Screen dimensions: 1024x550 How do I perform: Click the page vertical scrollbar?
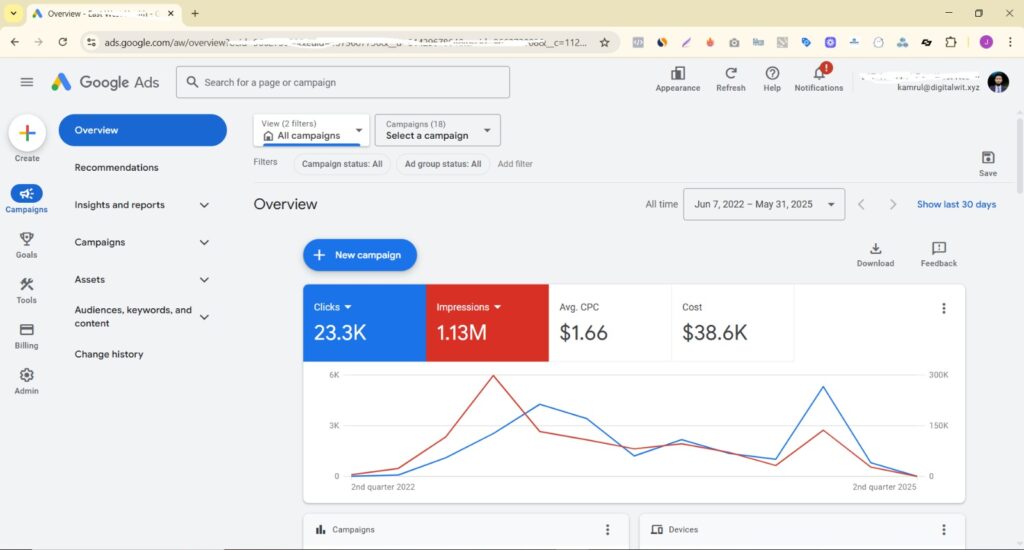pos(1019,155)
